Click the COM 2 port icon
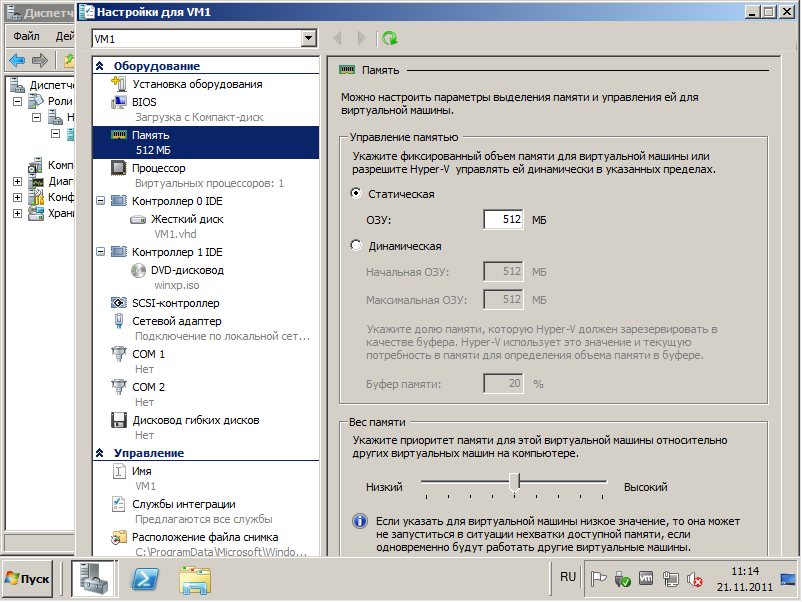Viewport: 802px width, 602px height. click(x=119, y=387)
